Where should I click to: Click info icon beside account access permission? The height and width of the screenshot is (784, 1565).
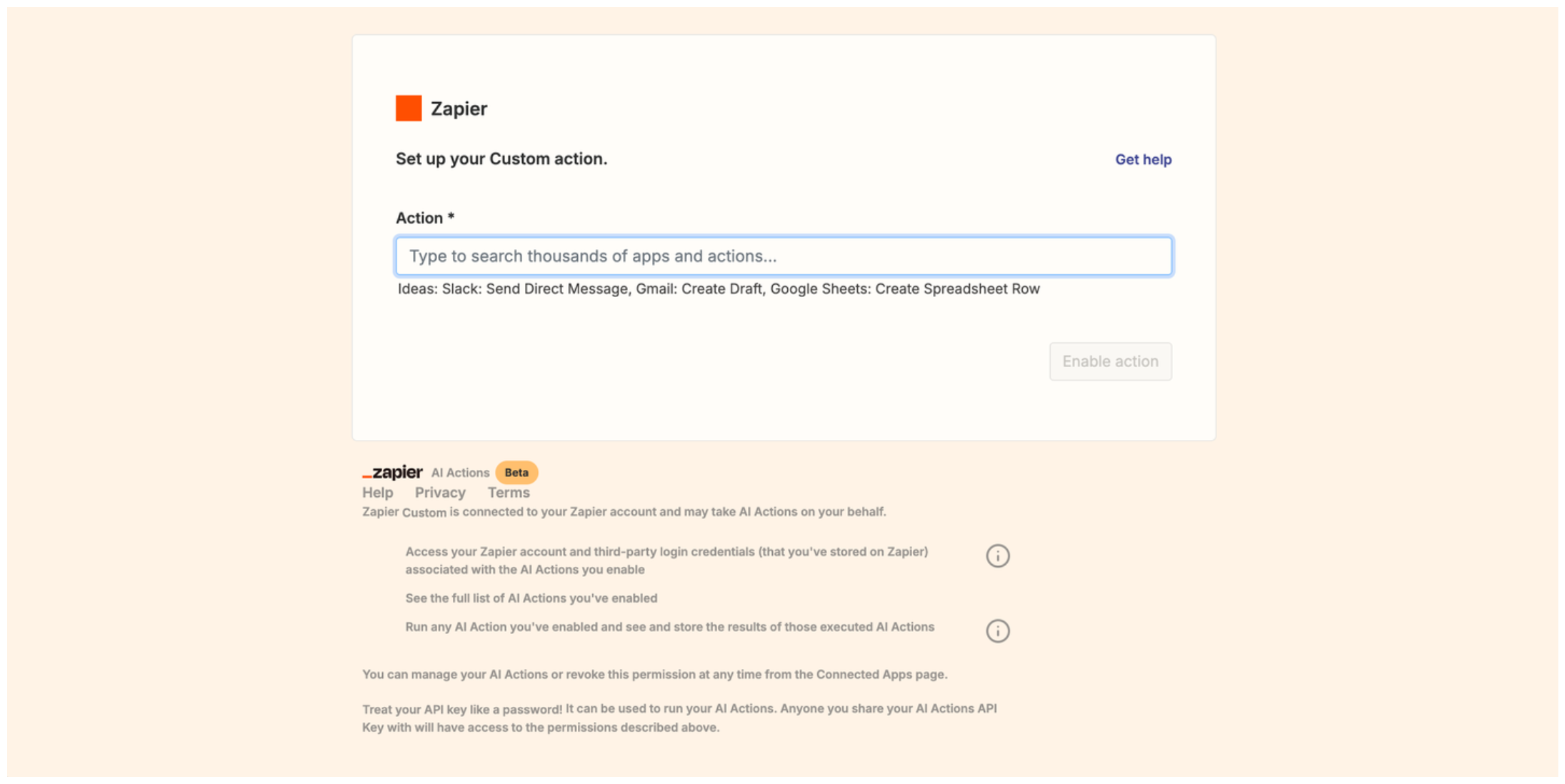click(997, 556)
